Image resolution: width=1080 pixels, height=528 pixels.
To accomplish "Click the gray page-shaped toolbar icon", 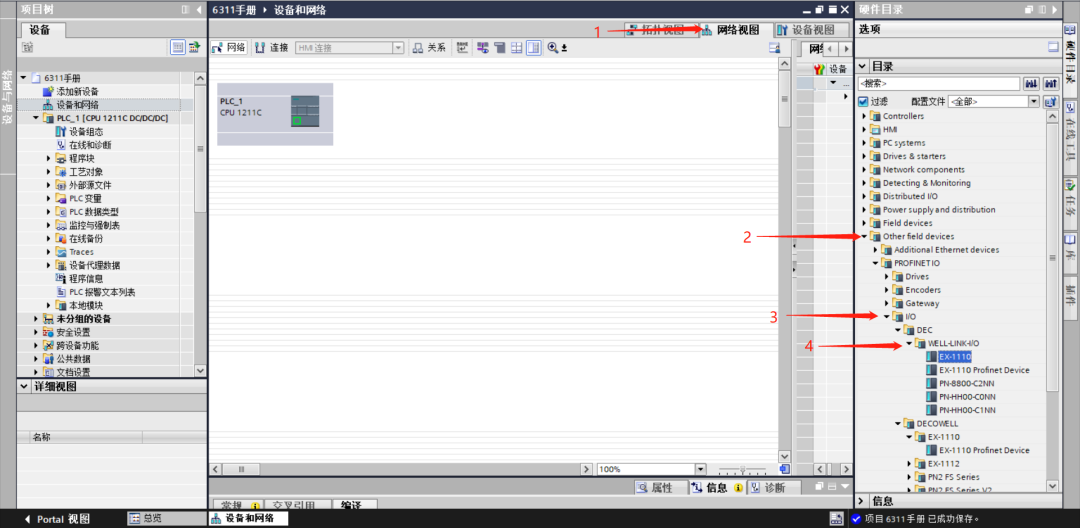I will click(x=500, y=47).
